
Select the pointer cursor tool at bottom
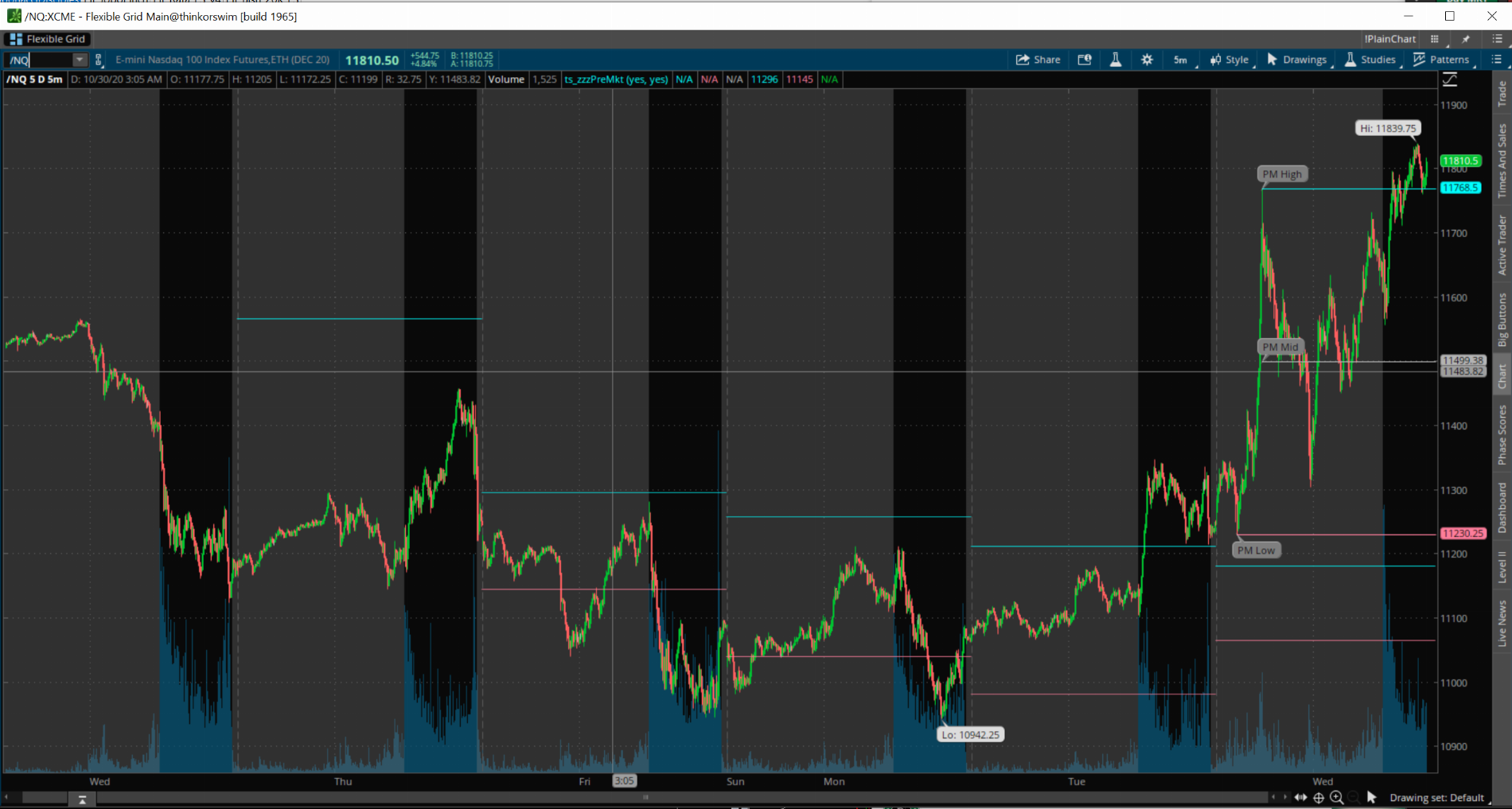coord(1371,797)
